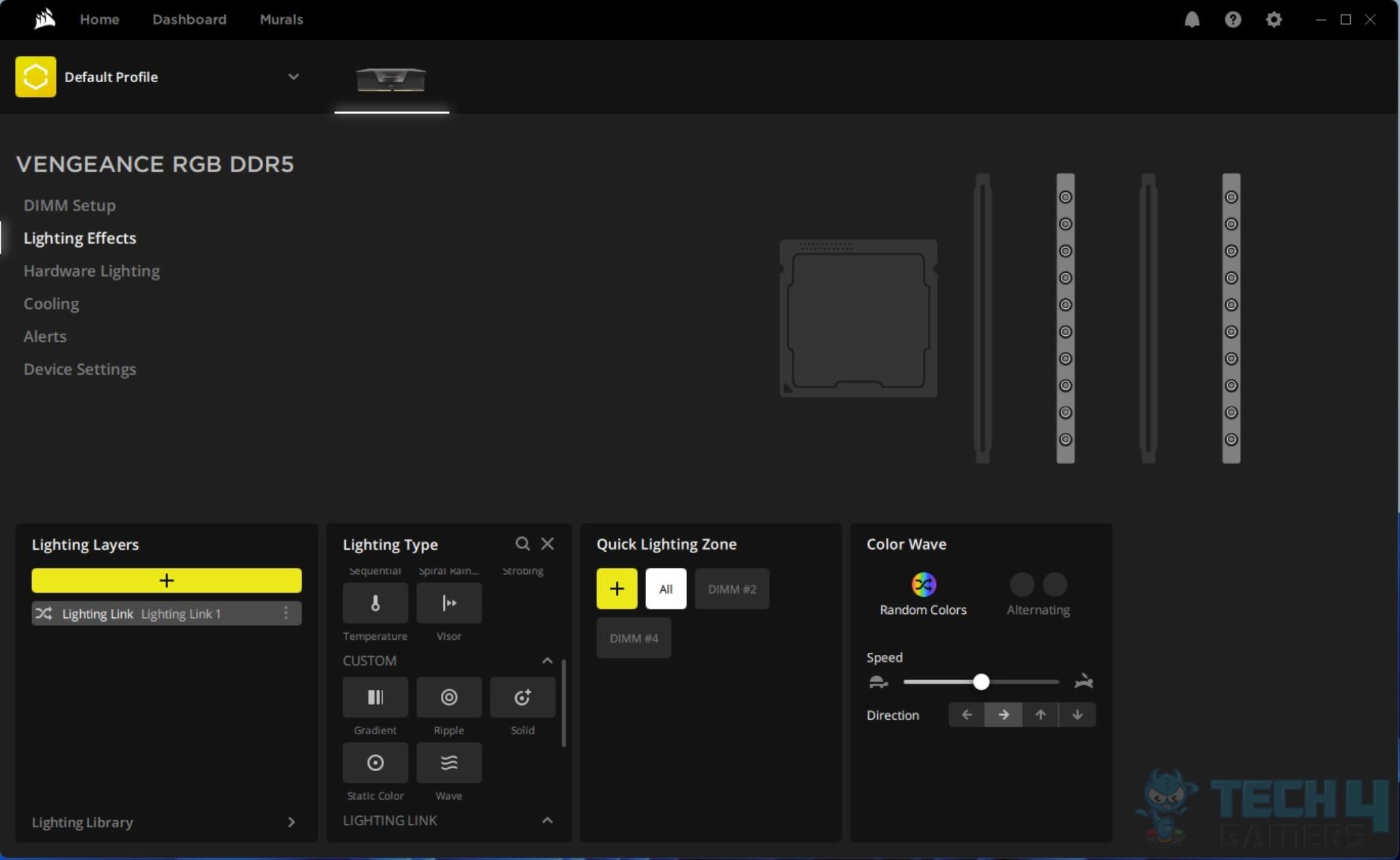Open Lighting Effects section

[80, 238]
